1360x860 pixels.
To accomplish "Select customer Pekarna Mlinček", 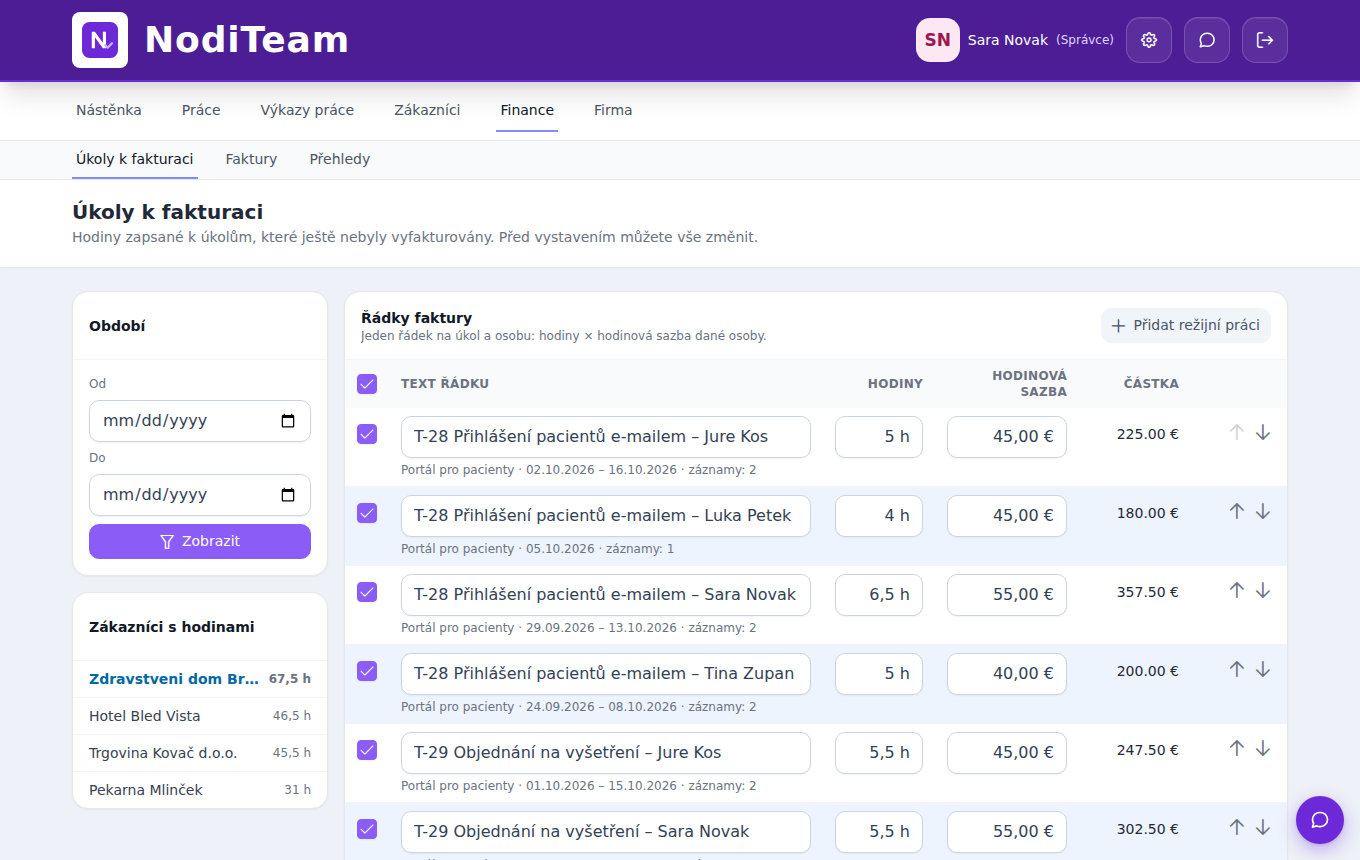I will 200,790.
